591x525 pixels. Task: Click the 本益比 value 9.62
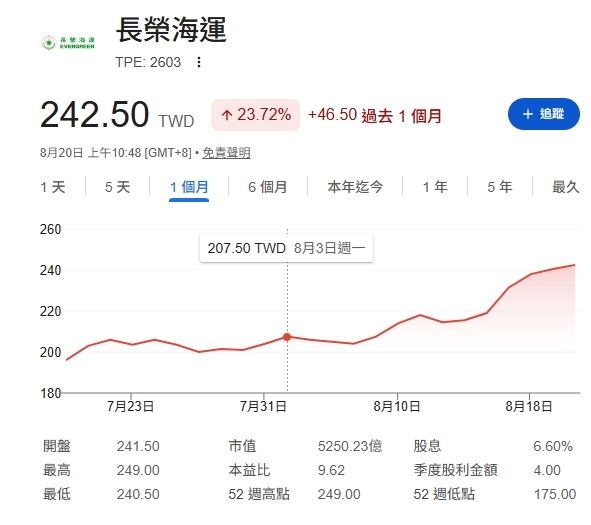click(x=331, y=470)
